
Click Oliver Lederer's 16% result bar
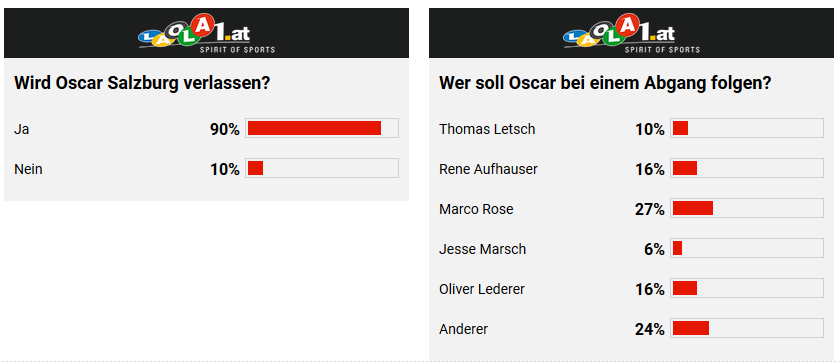click(746, 288)
